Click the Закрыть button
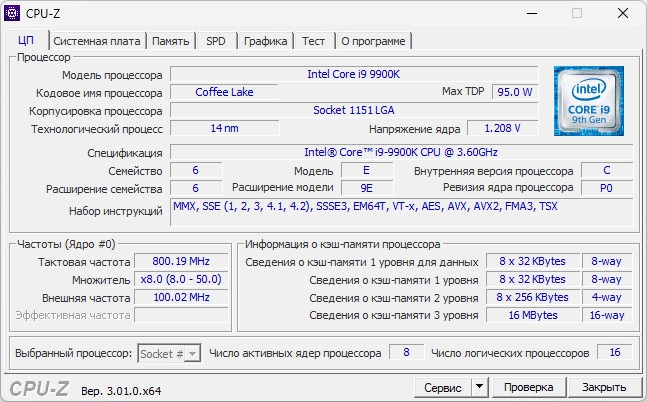The width and height of the screenshot is (647, 402). (604, 387)
